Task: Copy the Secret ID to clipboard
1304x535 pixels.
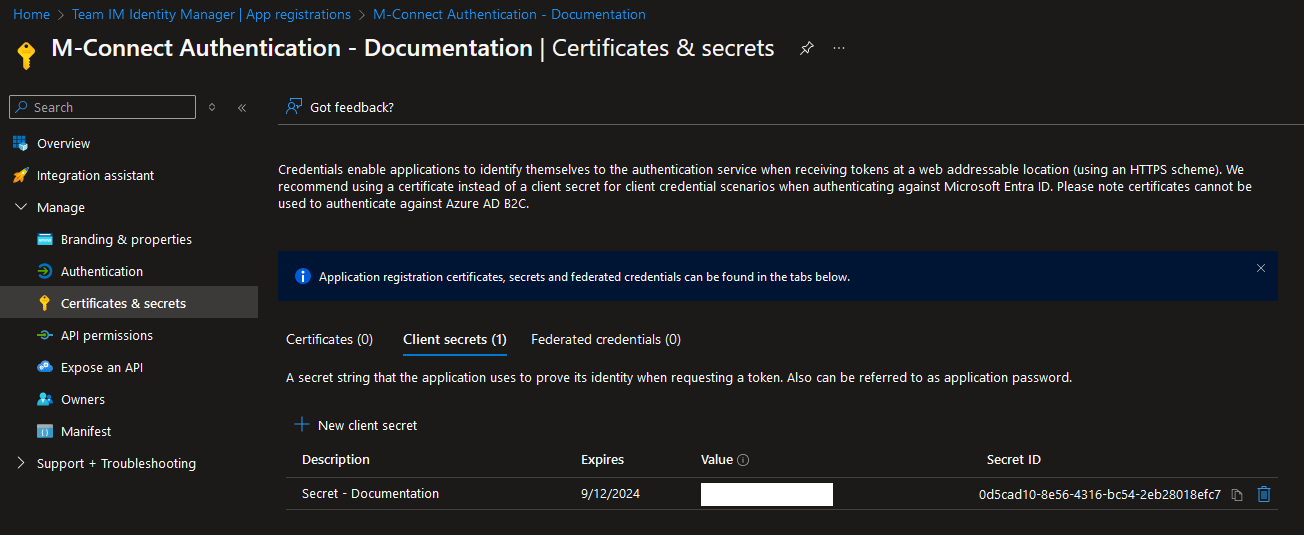Action: click(1237, 494)
